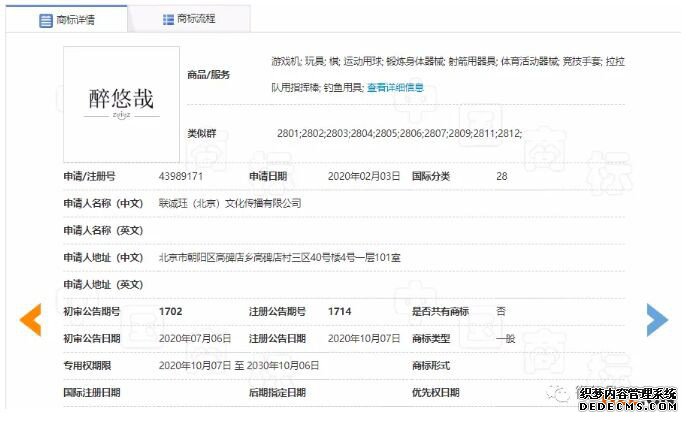Select registration number 43989171
This screenshot has height=421, width=688.
click(181, 176)
